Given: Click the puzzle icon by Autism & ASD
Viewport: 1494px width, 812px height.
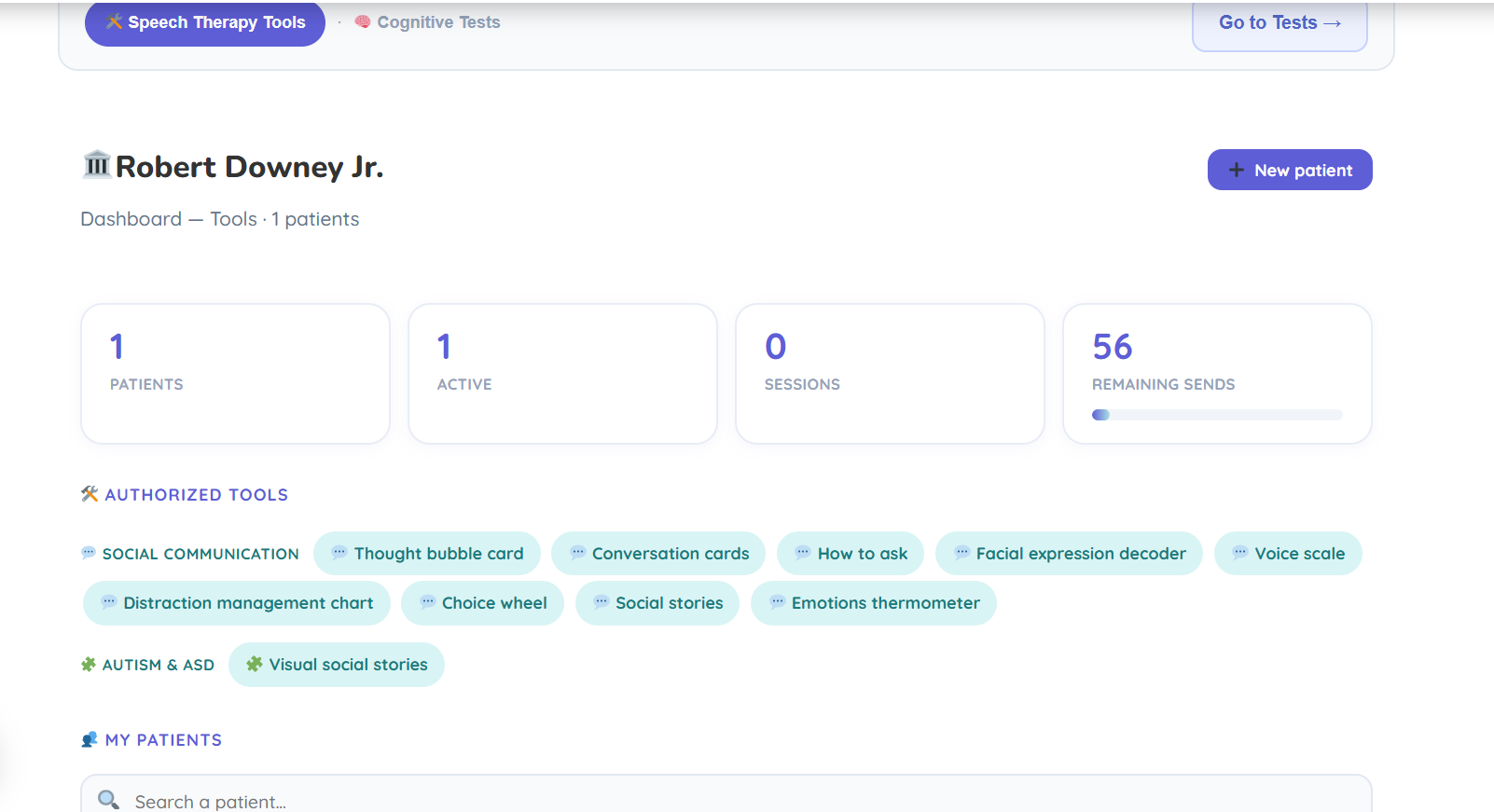Looking at the screenshot, I should click(89, 665).
